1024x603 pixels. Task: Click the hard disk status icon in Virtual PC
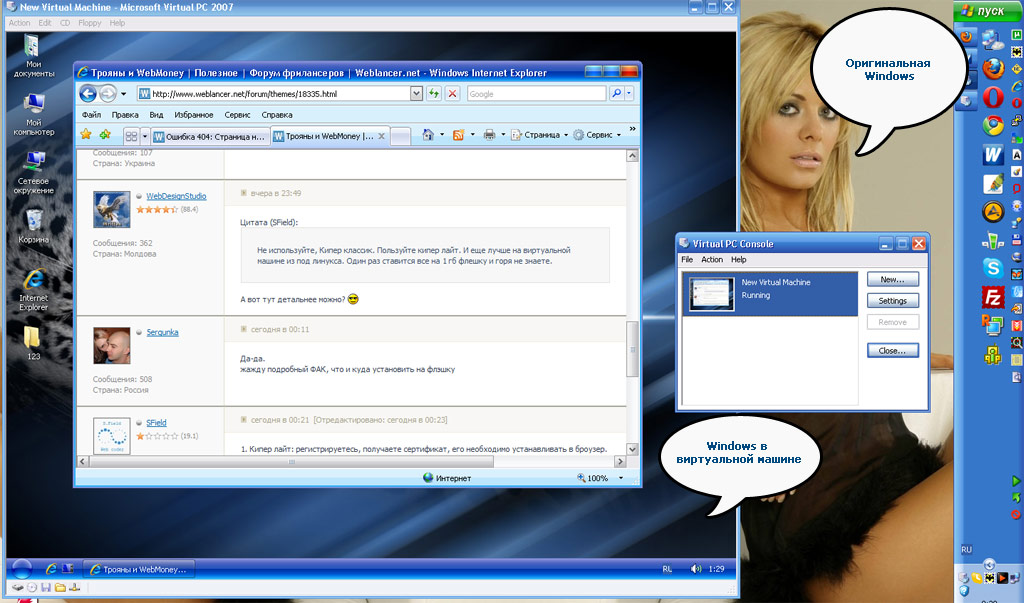[18, 587]
